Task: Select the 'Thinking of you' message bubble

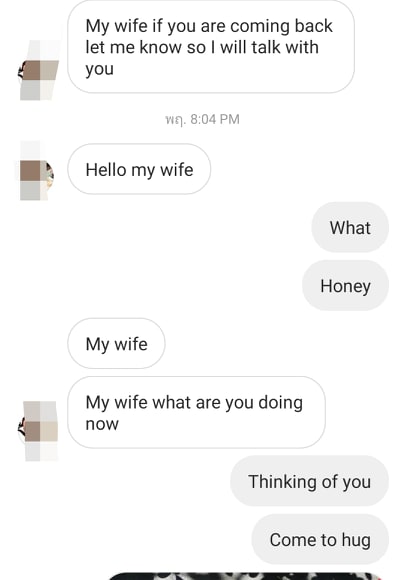Action: click(309, 481)
